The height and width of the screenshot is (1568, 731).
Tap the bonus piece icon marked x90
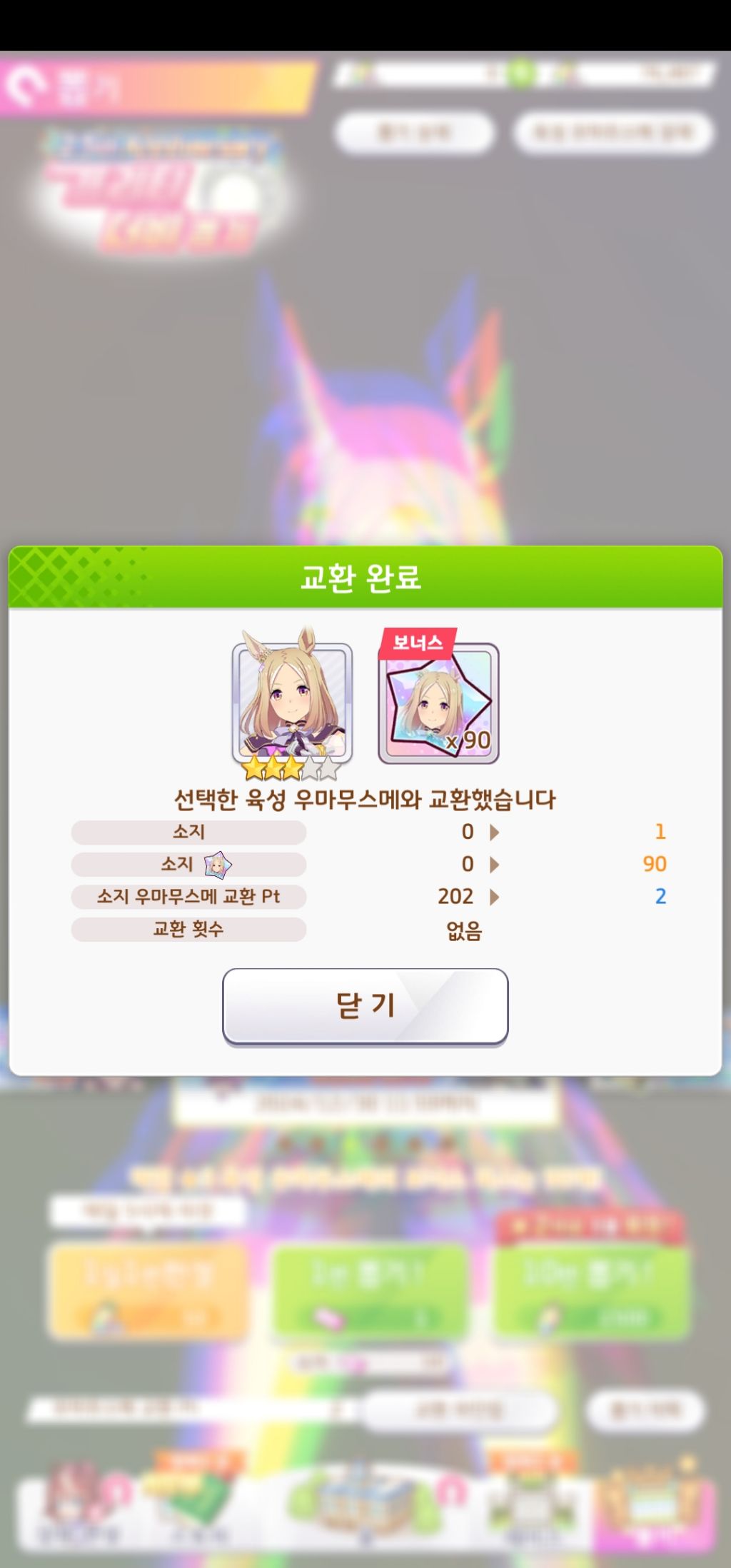(x=438, y=703)
